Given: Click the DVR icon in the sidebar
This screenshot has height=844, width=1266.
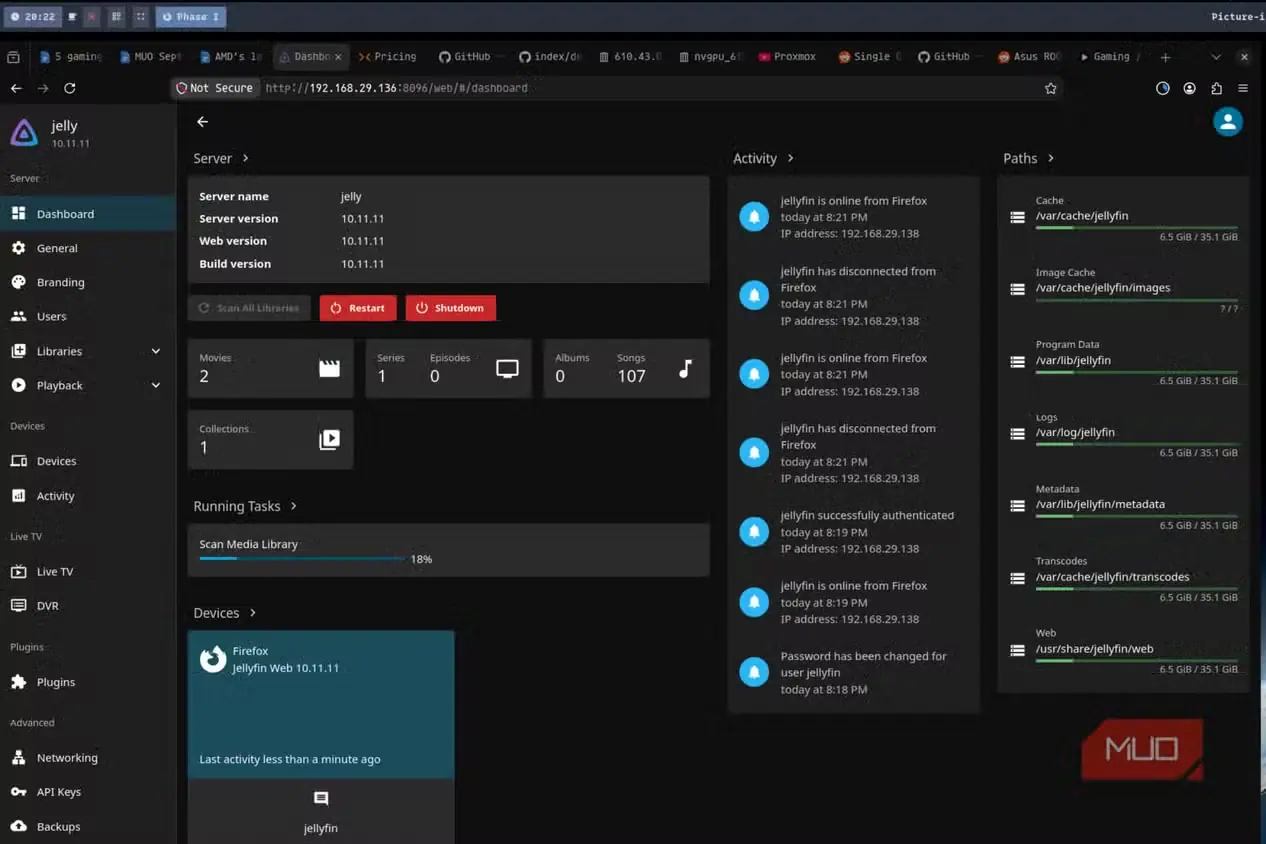Looking at the screenshot, I should pos(18,606).
